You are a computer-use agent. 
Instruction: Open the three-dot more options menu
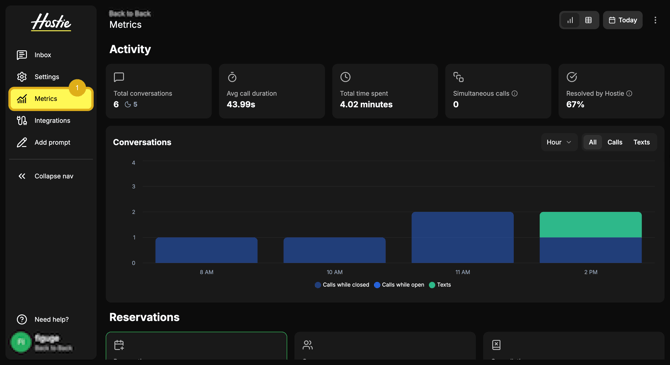(x=655, y=20)
